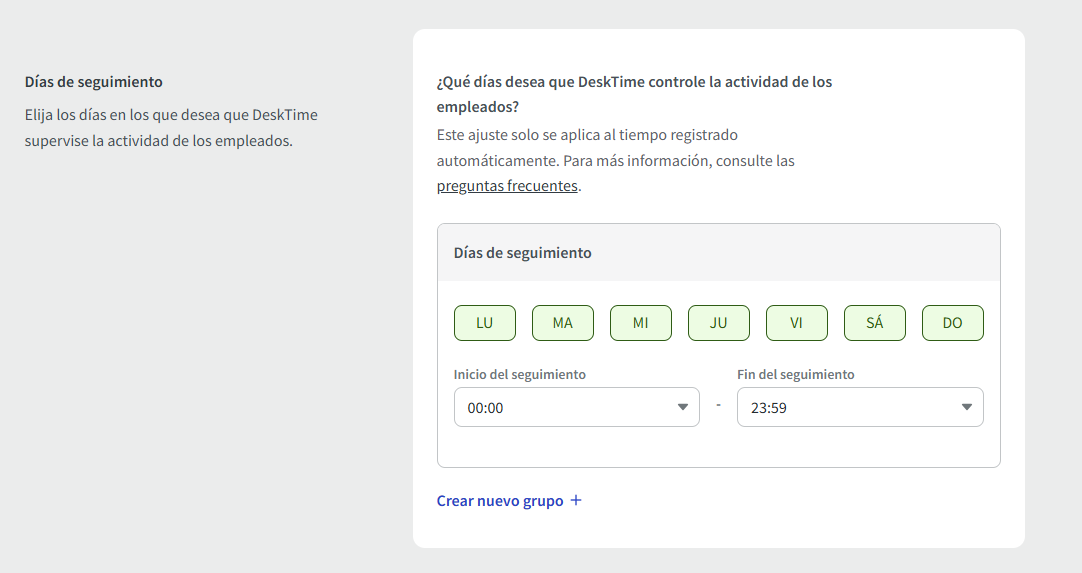The image size is (1082, 573).
Task: Open the preguntas frecuentes link
Action: tap(507, 186)
